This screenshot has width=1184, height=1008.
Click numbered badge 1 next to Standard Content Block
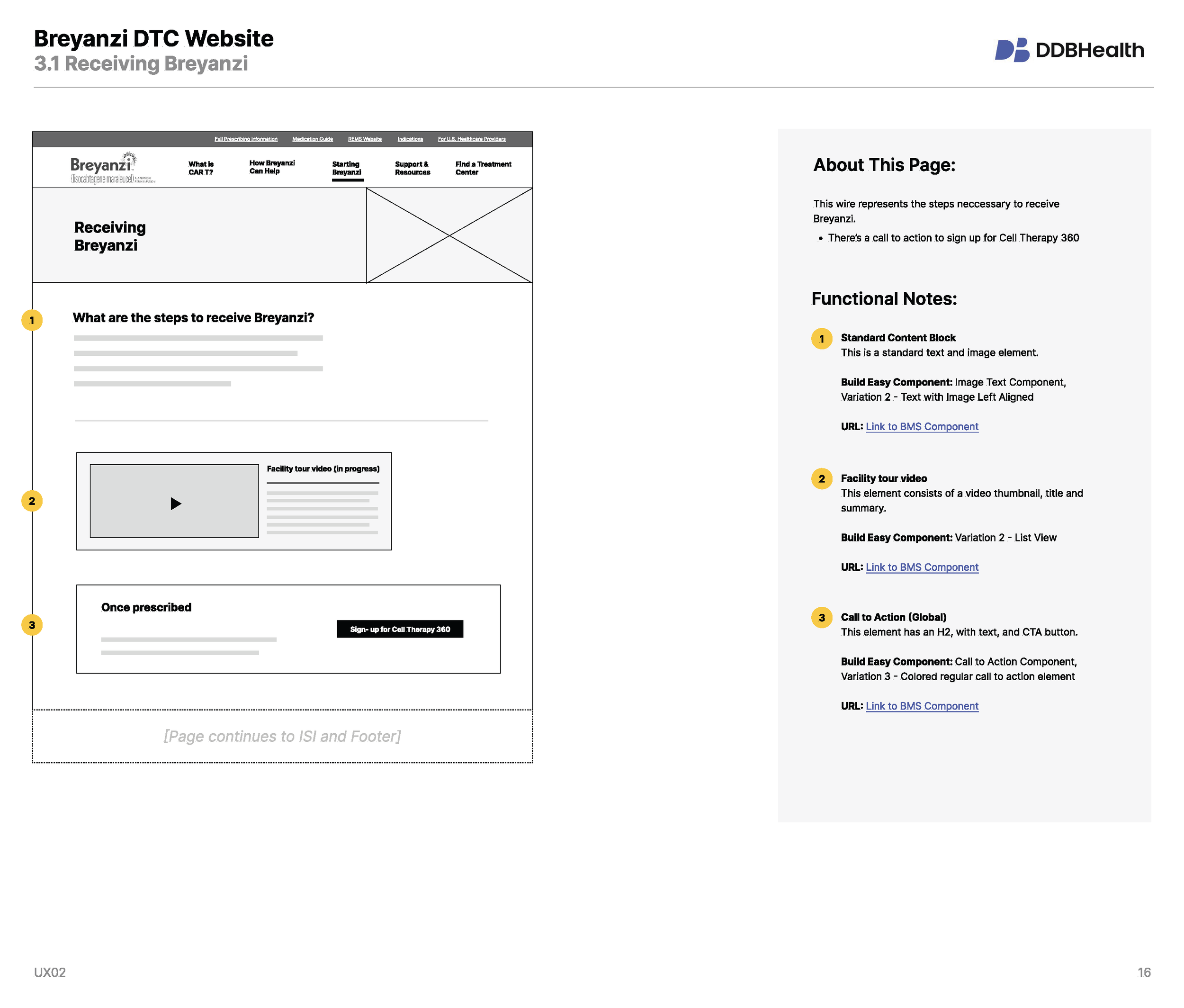(x=822, y=338)
